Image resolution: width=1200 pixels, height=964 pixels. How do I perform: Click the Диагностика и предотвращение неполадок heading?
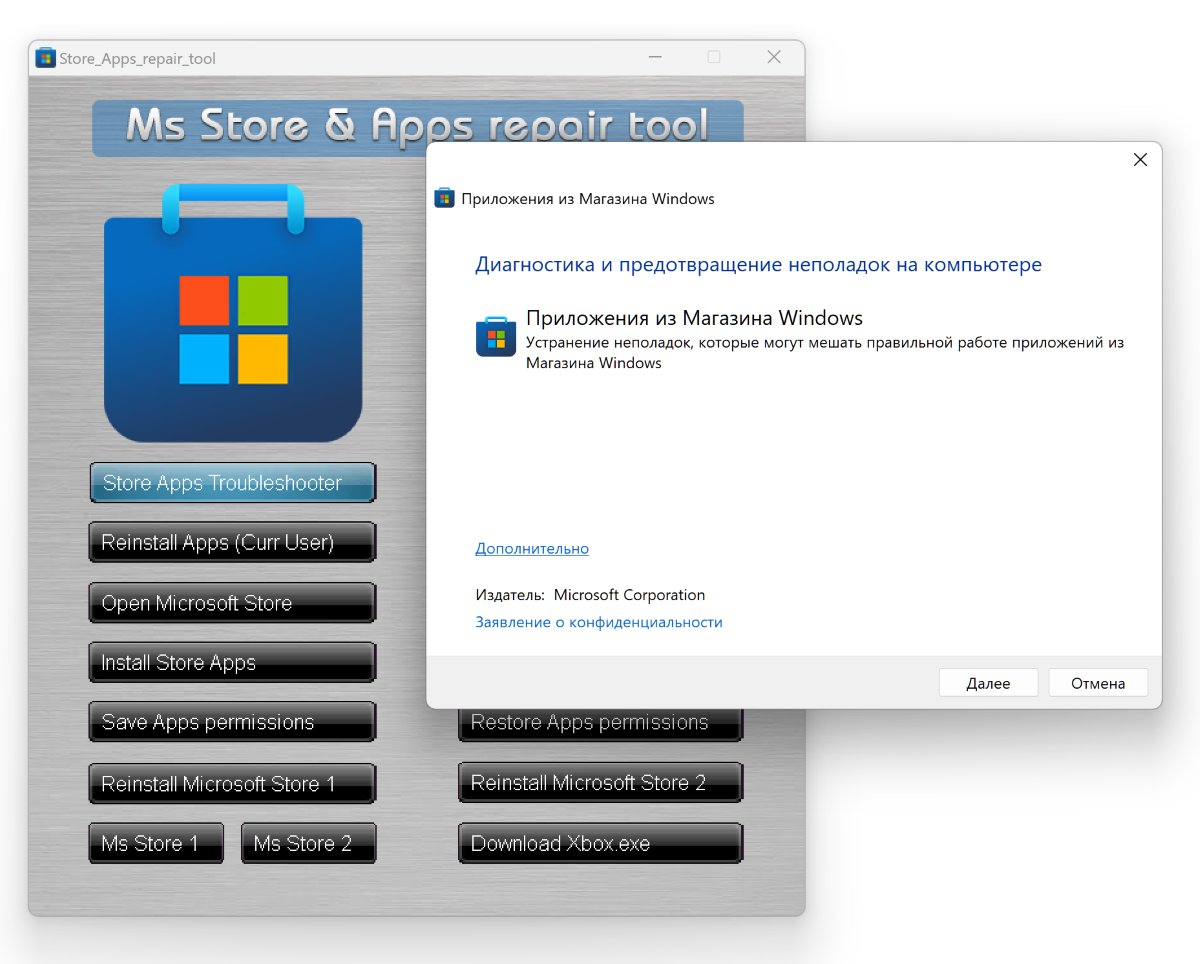coord(758,265)
